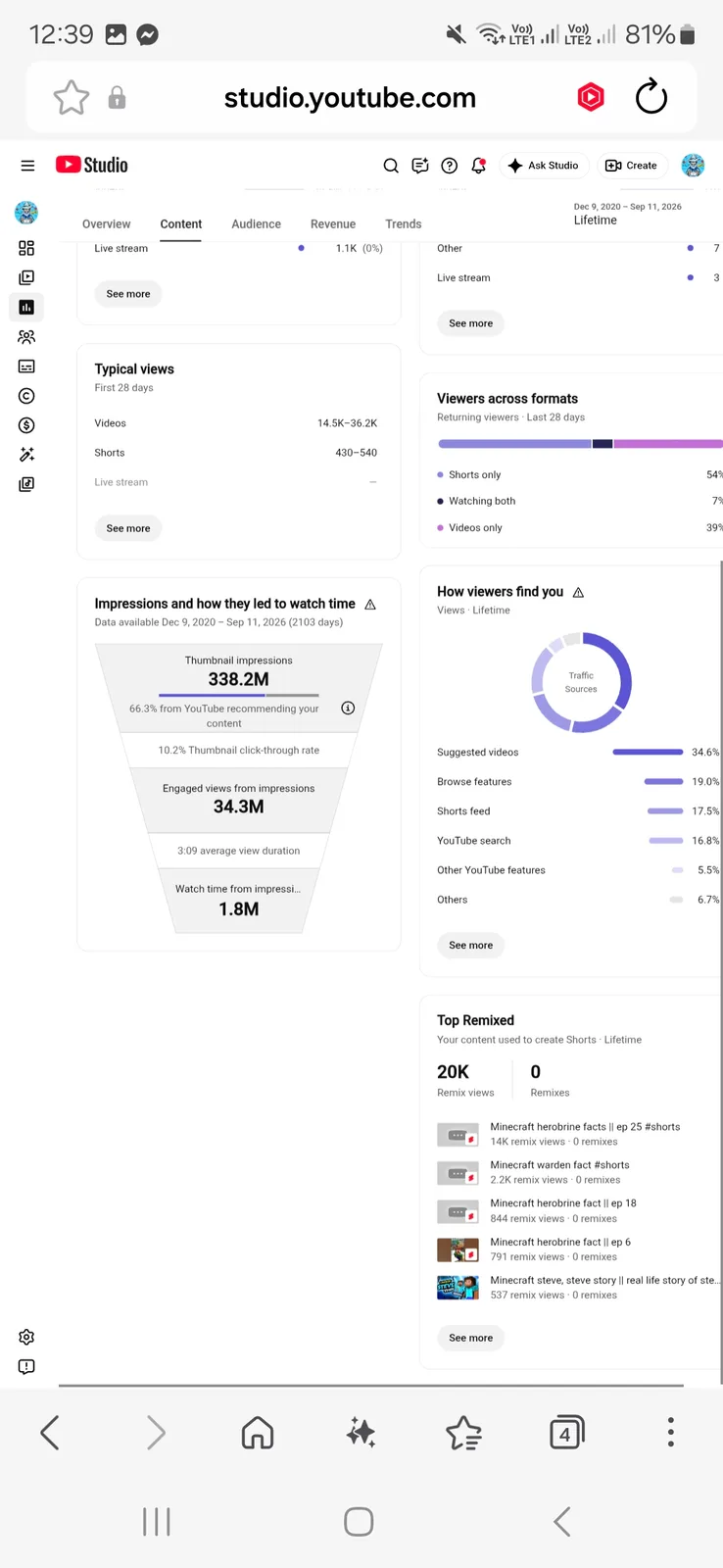Image resolution: width=723 pixels, height=1568 pixels.
Task: Click the 338.2M thumbnail impressions value
Action: pos(238,679)
